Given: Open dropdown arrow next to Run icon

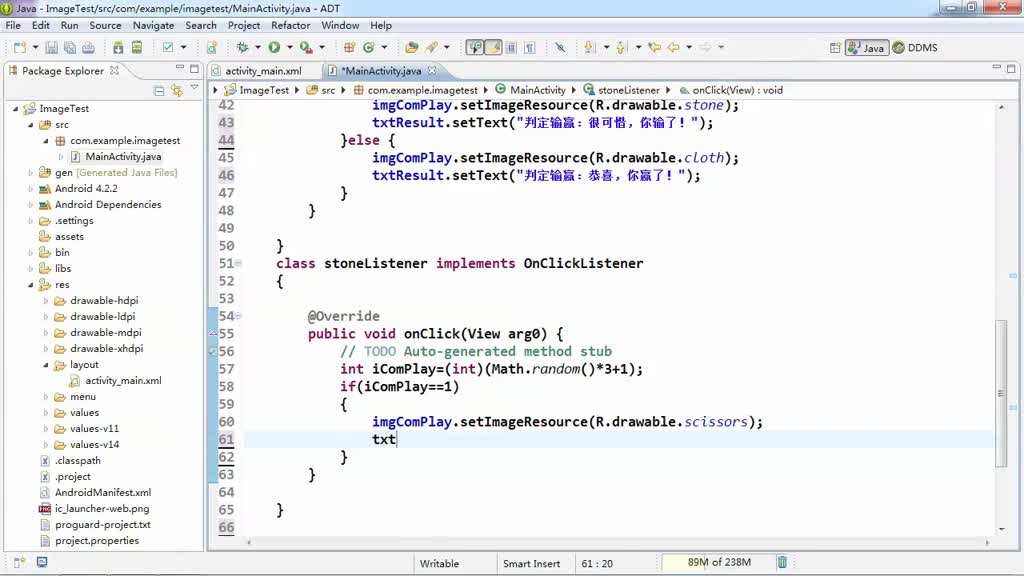Looking at the screenshot, I should (289, 48).
